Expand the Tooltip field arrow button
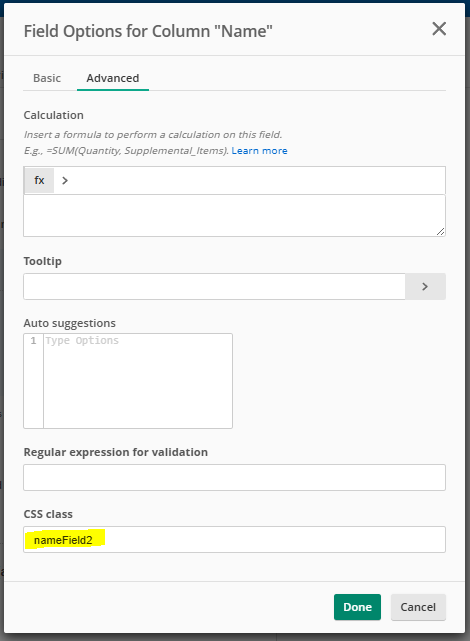 pos(425,287)
